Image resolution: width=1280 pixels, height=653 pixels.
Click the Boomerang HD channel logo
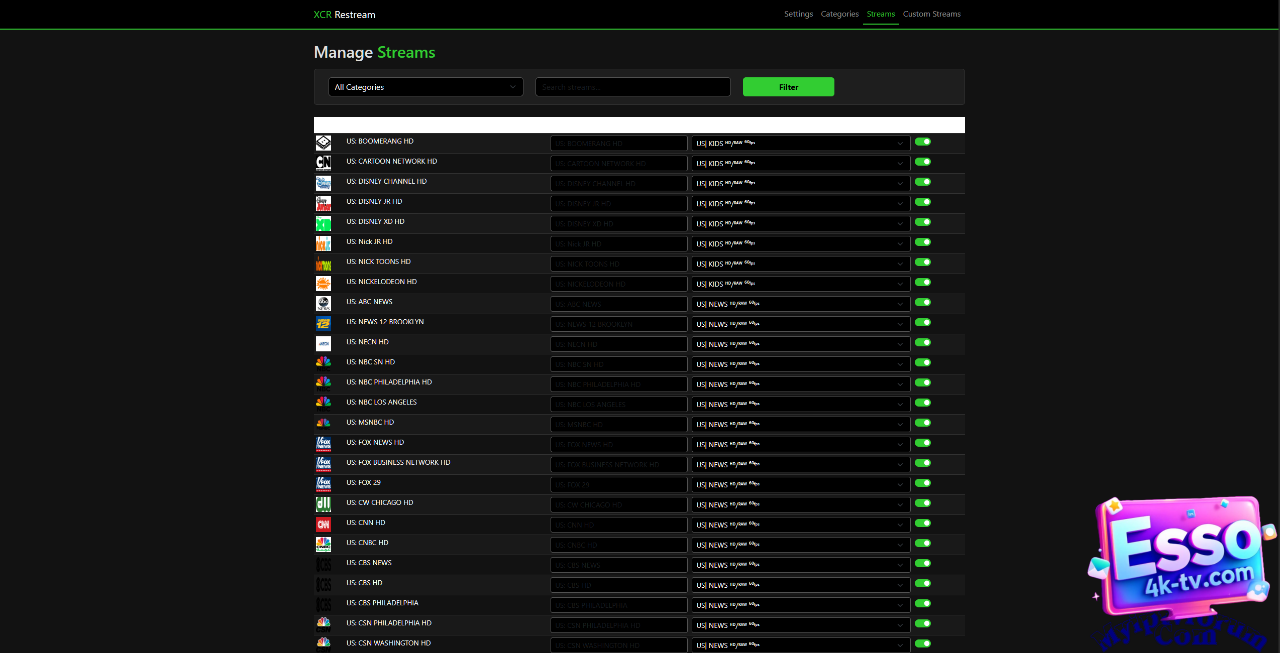323,143
